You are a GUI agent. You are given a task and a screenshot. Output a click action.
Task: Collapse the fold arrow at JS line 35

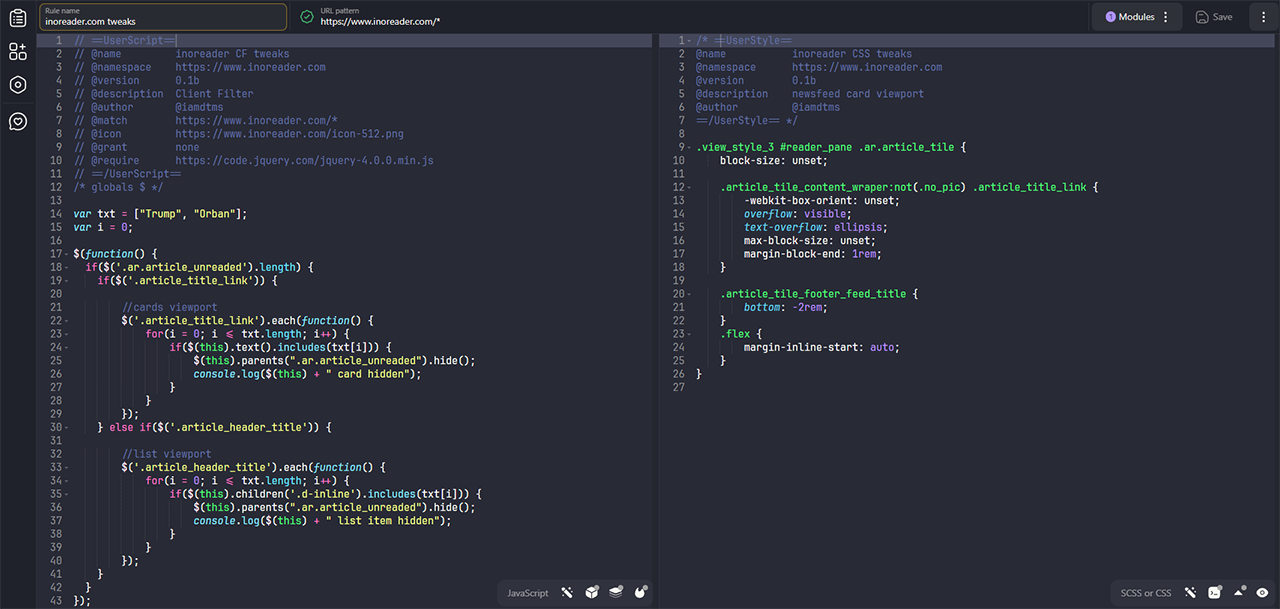(66, 494)
